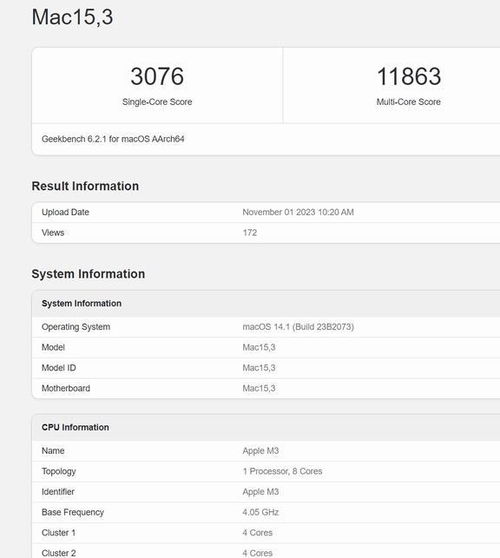Click the Model row value Mac15,3
Screen dimensions: 500x558
tap(259, 347)
